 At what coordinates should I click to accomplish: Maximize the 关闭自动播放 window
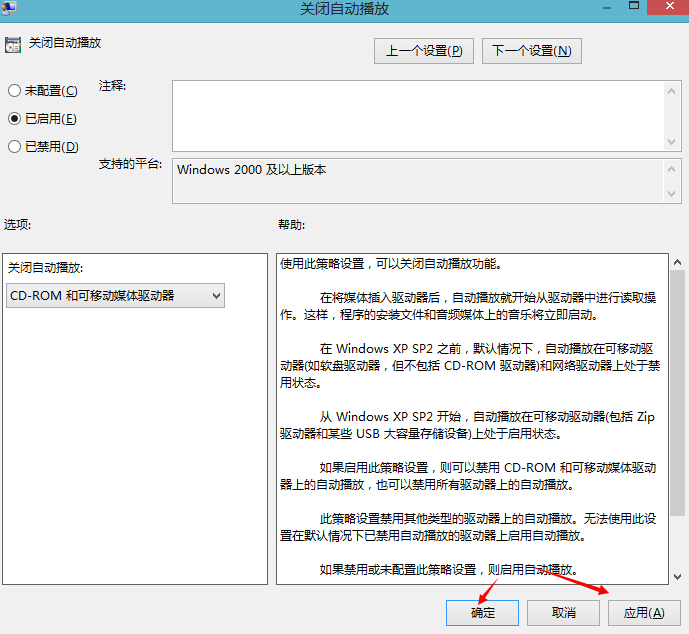tap(634, 6)
